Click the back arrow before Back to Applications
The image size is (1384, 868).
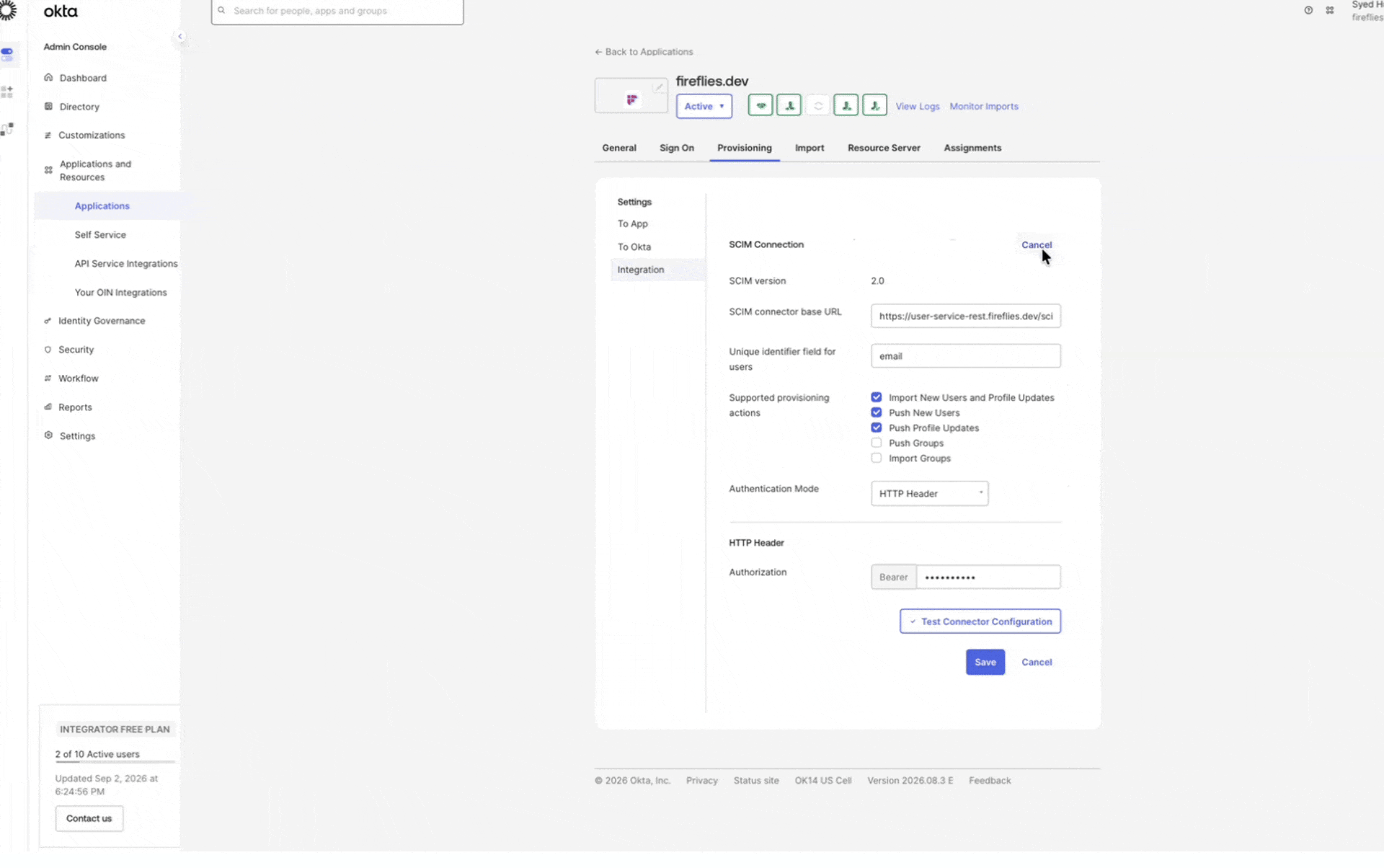598,52
